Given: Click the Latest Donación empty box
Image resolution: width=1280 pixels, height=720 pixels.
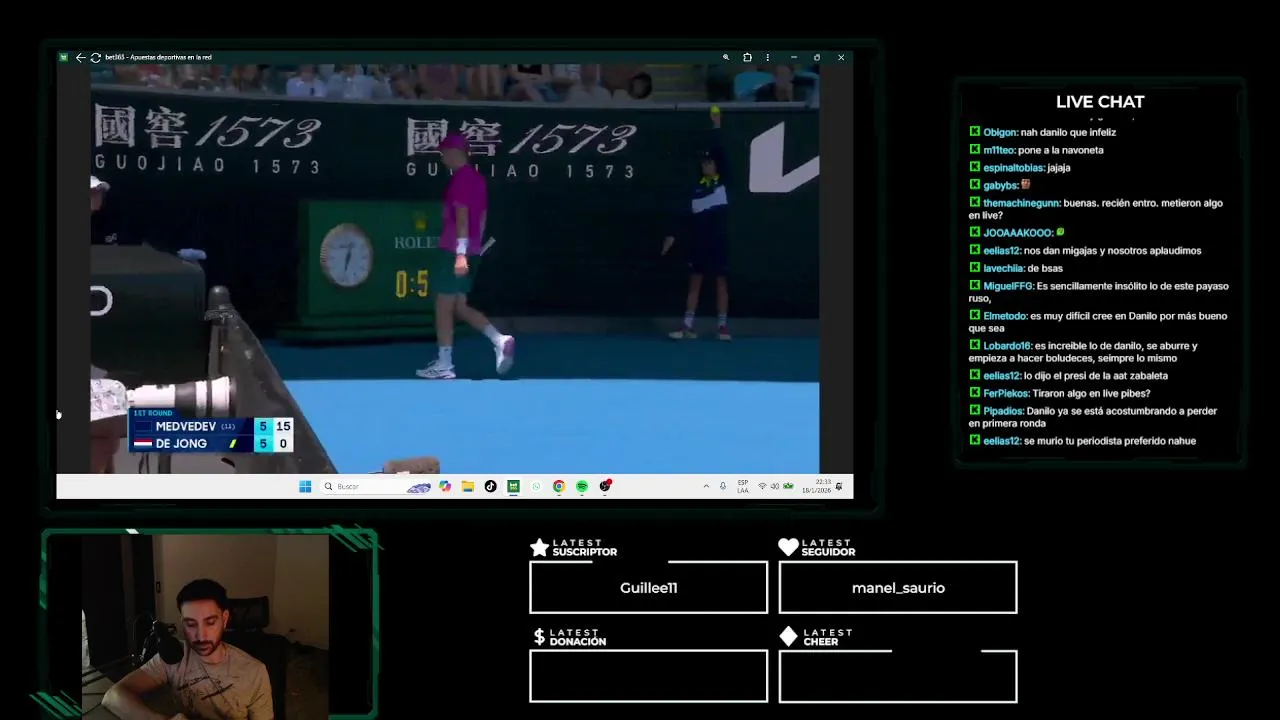Looking at the screenshot, I should 648,676.
